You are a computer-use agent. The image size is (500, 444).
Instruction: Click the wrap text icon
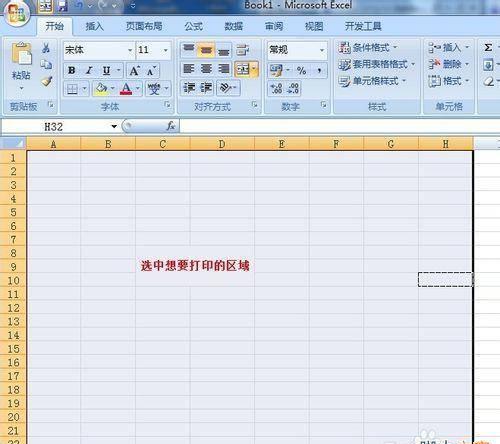[x=243, y=50]
